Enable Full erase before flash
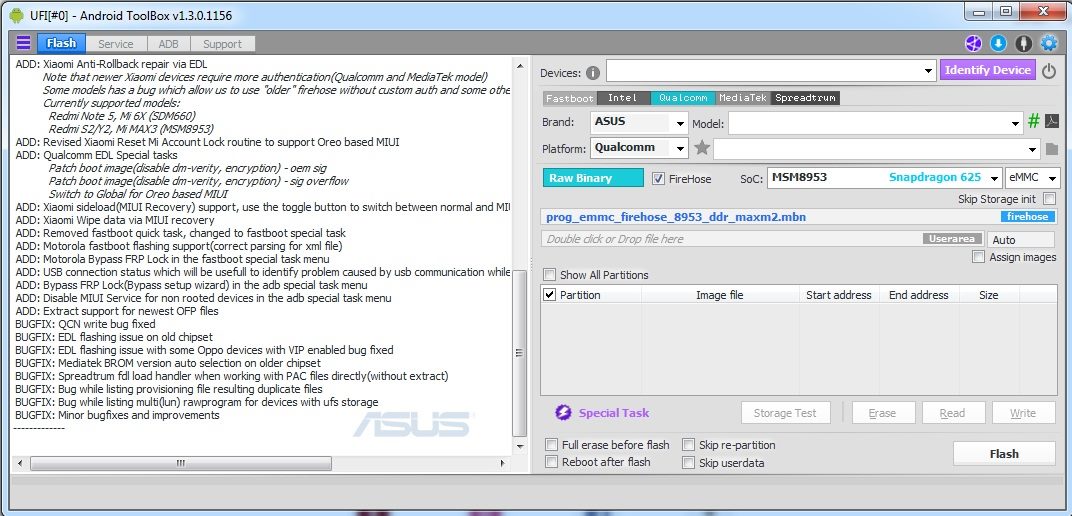This screenshot has height=516, width=1072. click(x=552, y=445)
